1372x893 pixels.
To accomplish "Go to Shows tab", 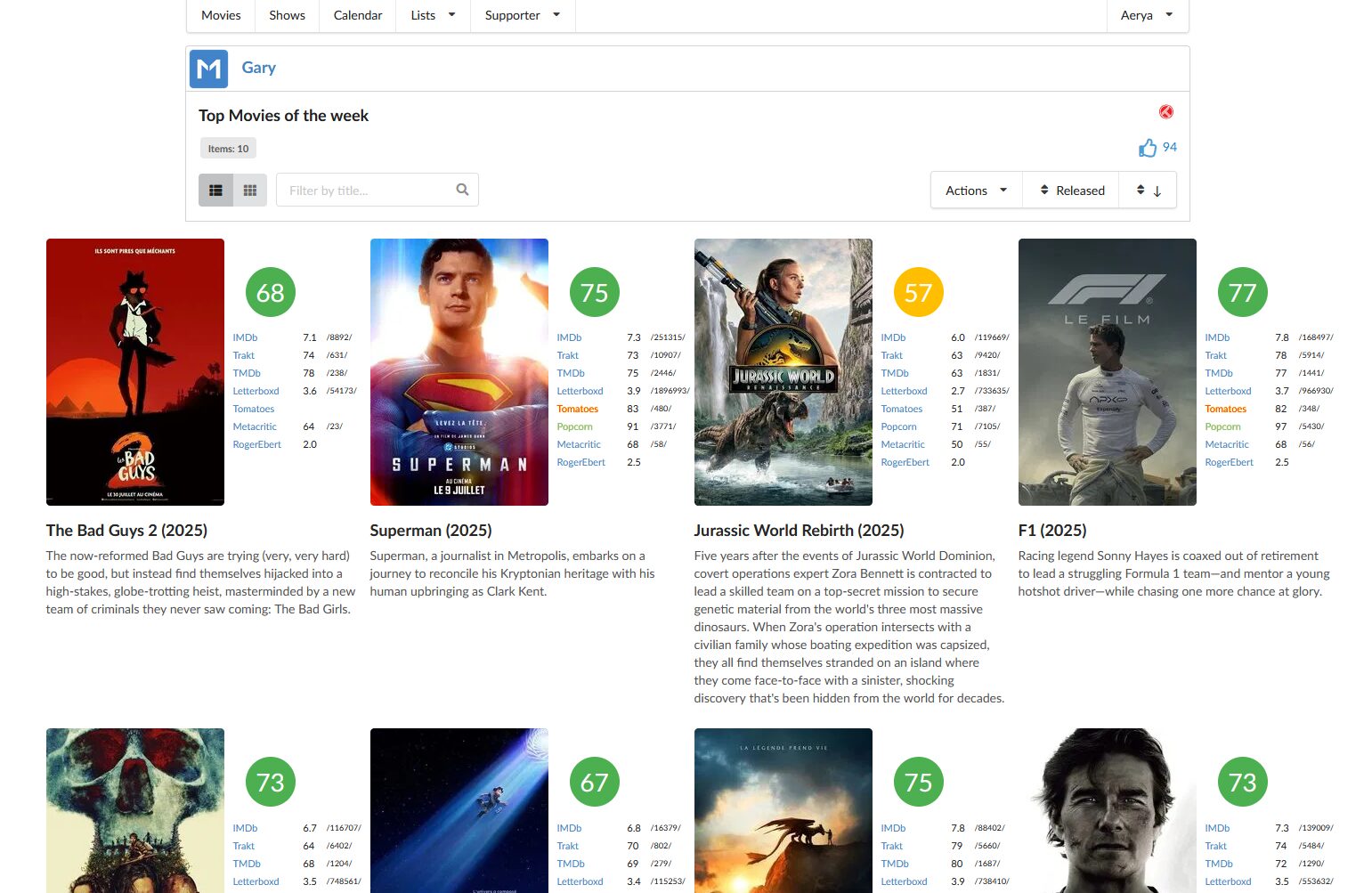I will 287,15.
